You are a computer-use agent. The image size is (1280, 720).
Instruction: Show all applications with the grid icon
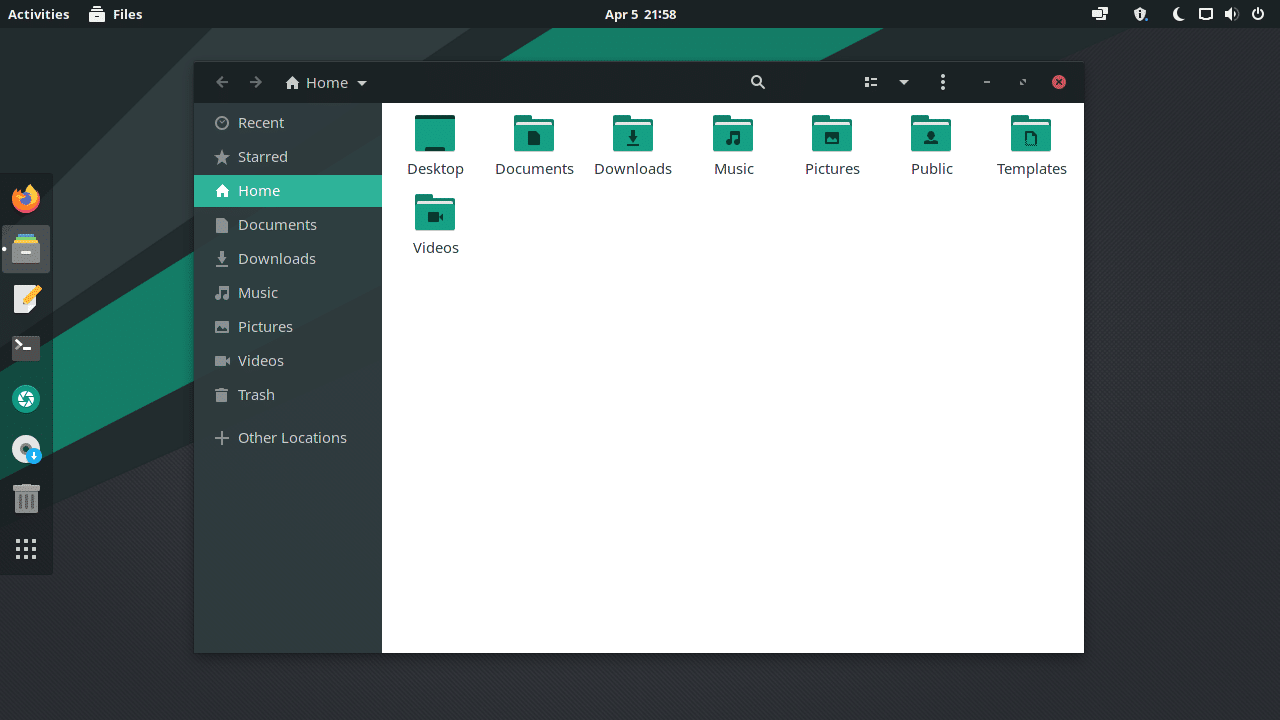[x=25, y=548]
